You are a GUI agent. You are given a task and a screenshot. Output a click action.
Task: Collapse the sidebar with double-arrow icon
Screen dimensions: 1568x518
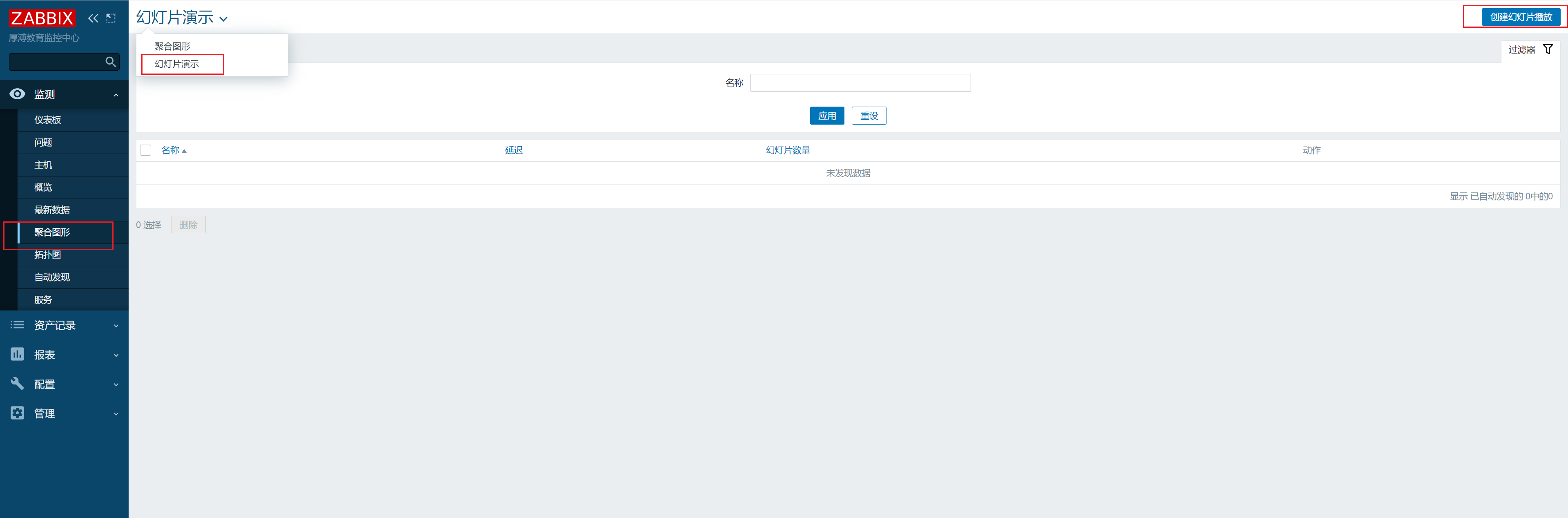[x=93, y=18]
